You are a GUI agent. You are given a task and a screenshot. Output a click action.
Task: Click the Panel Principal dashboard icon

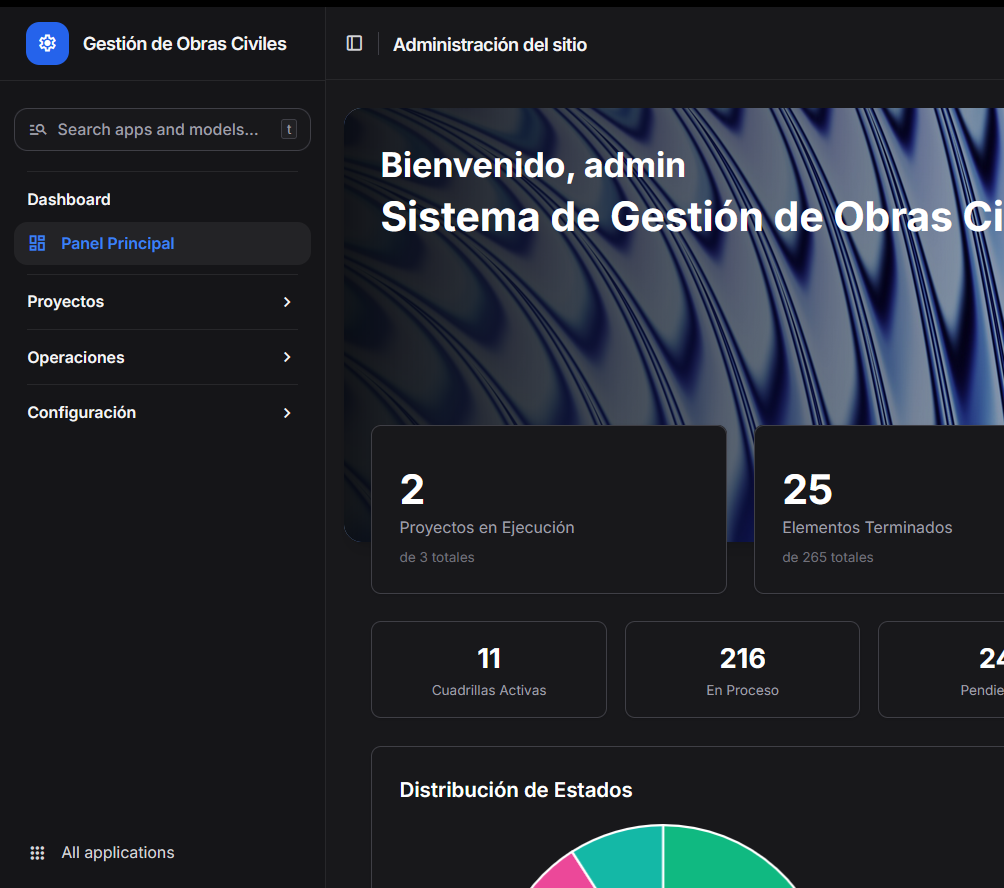coord(38,243)
